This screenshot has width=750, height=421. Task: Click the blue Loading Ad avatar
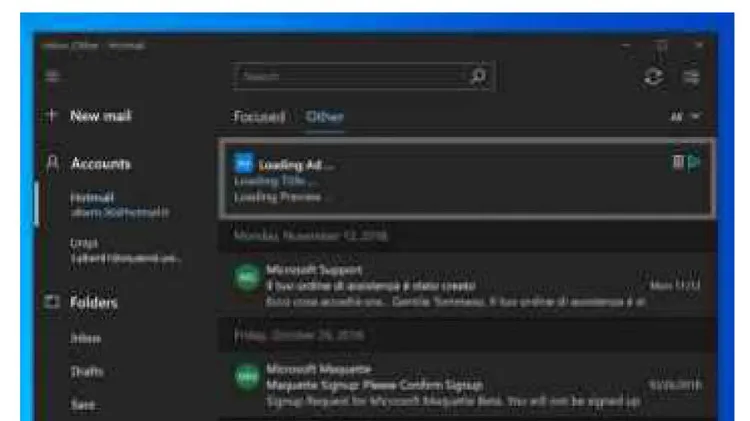click(243, 164)
